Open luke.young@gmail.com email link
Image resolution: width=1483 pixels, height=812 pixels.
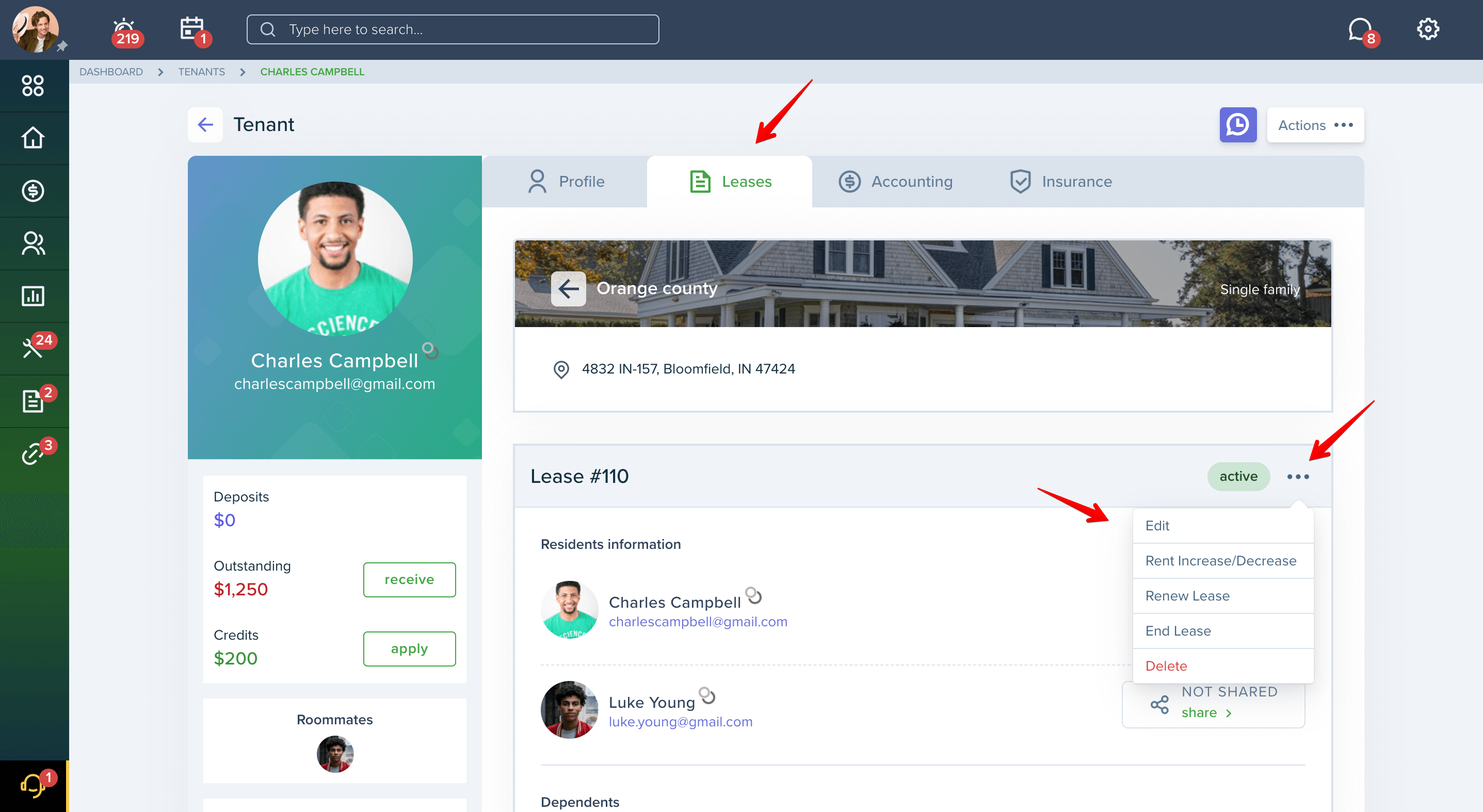click(681, 722)
